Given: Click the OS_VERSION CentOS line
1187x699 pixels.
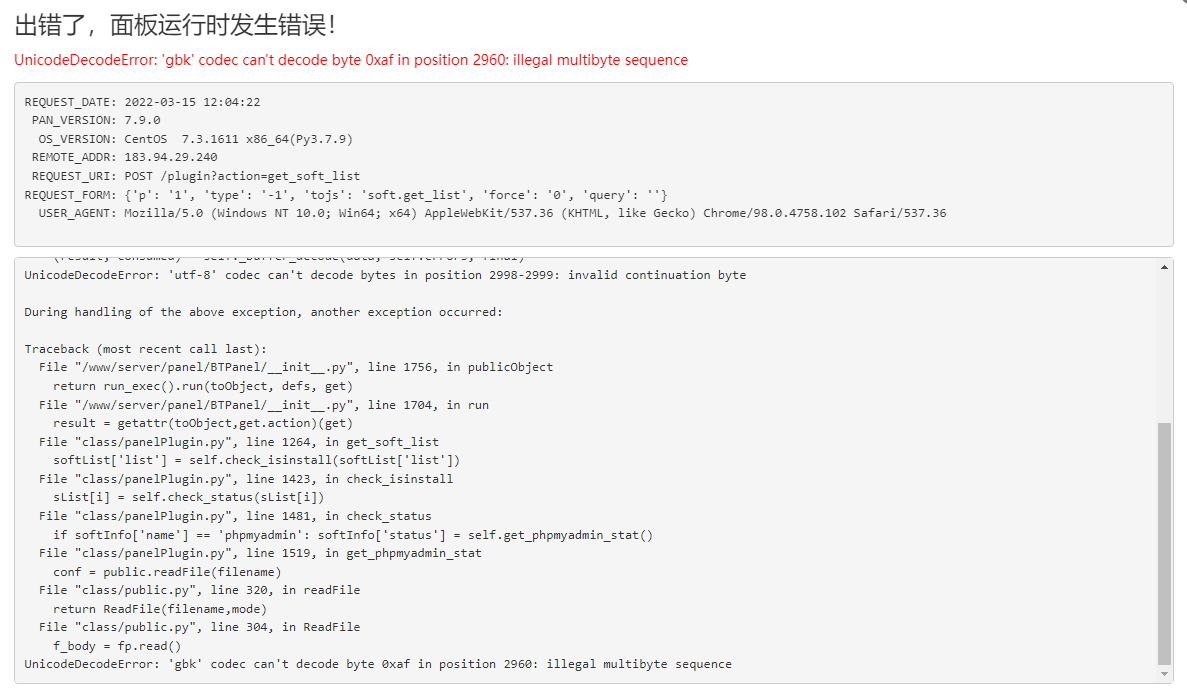Looking at the screenshot, I should 195,139.
